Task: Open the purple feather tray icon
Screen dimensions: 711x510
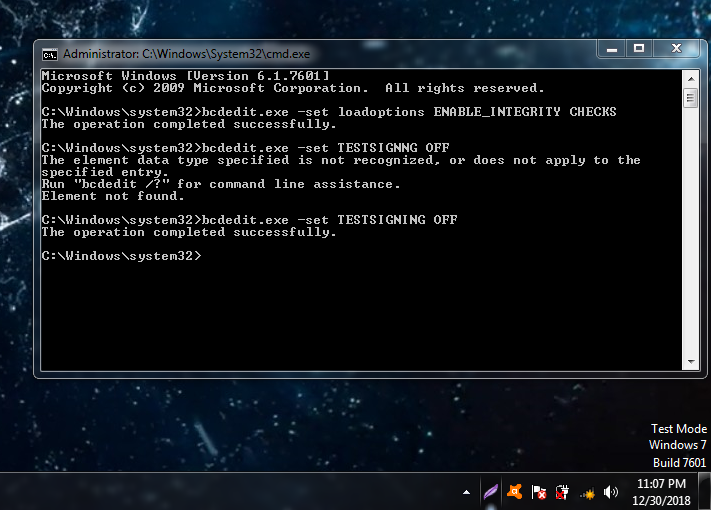Action: 491,492
